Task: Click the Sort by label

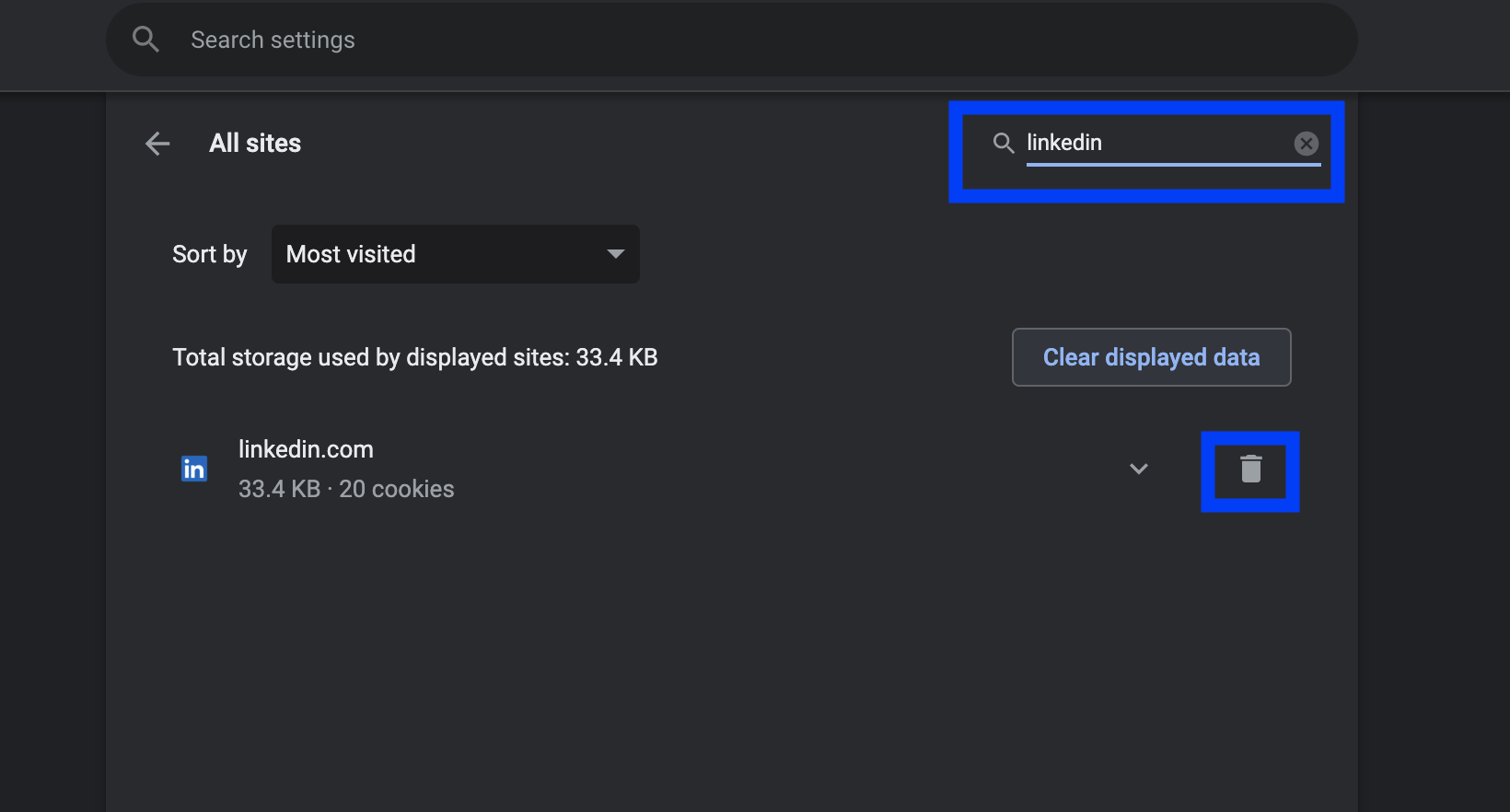Action: 210,254
